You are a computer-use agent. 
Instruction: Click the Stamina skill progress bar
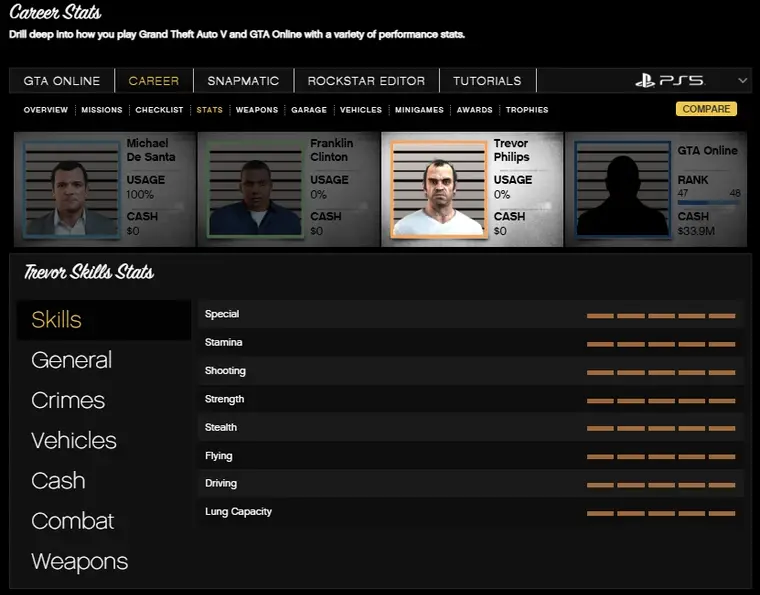[x=661, y=344]
